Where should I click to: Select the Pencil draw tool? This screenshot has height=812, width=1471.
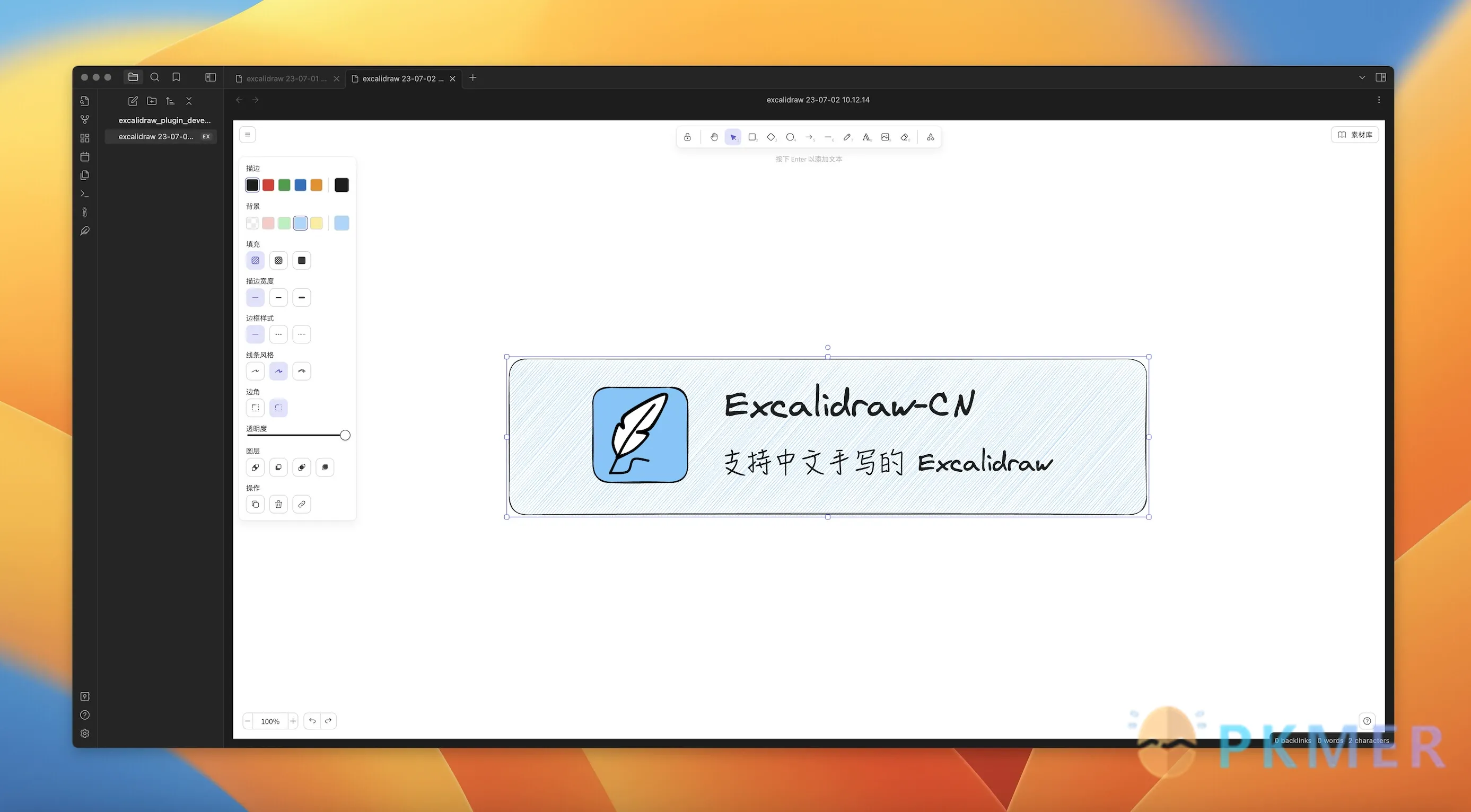click(847, 137)
